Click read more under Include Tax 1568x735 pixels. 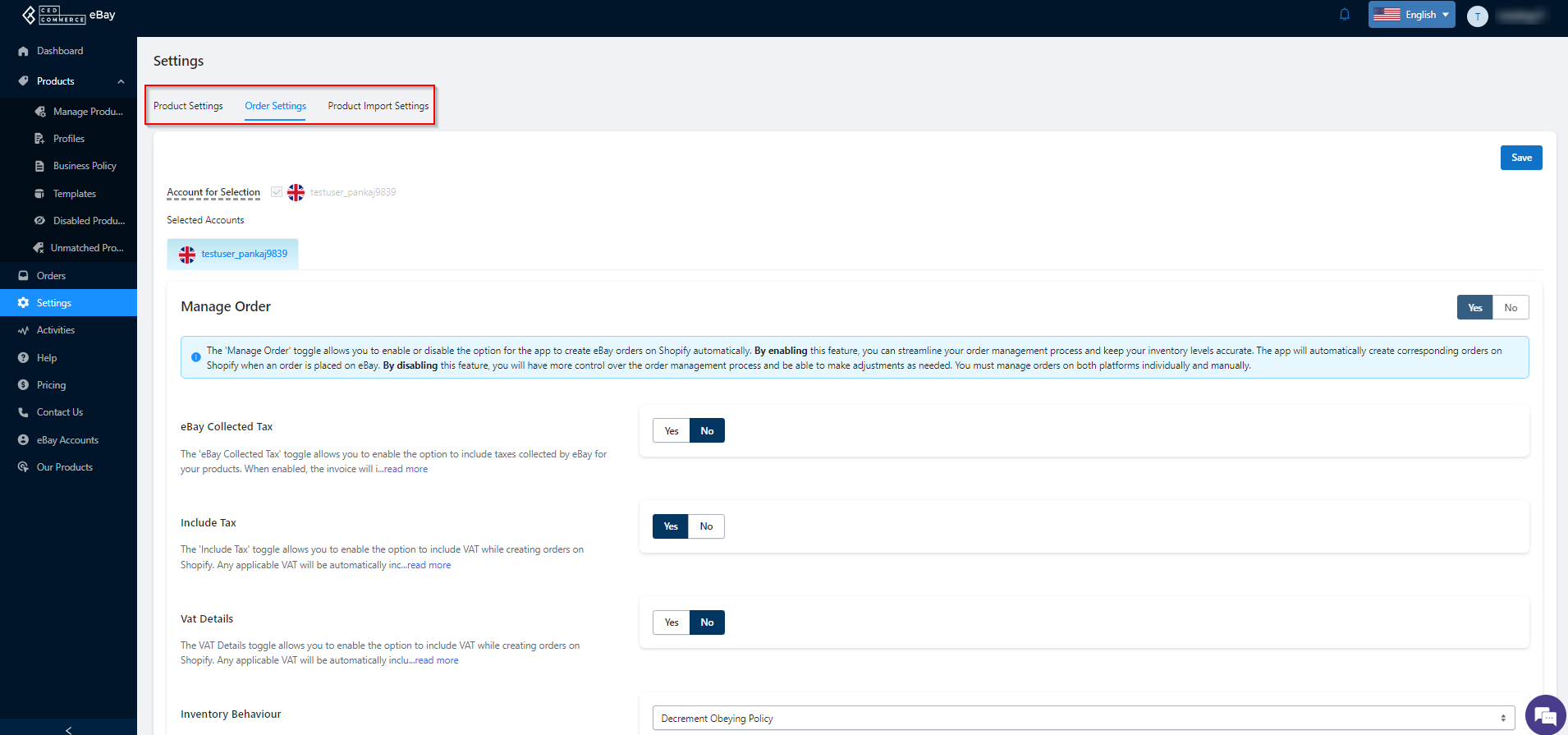coord(429,565)
